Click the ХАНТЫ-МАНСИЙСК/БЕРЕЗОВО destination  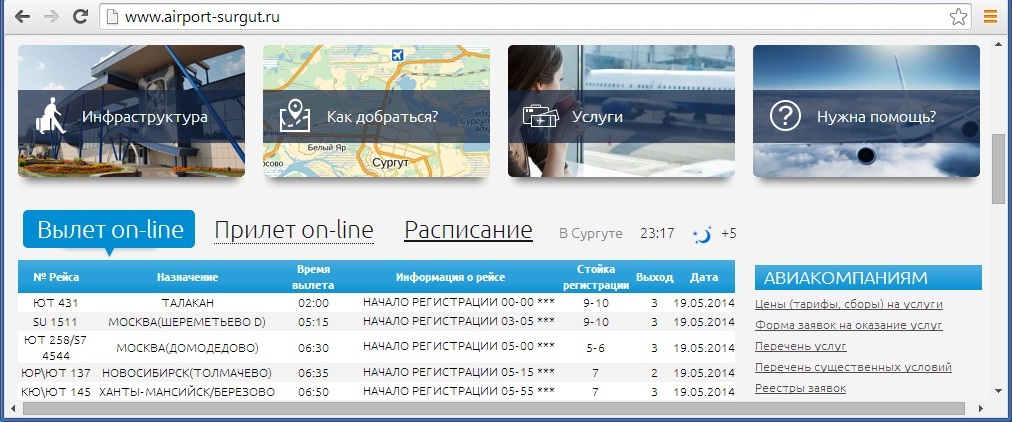click(187, 392)
